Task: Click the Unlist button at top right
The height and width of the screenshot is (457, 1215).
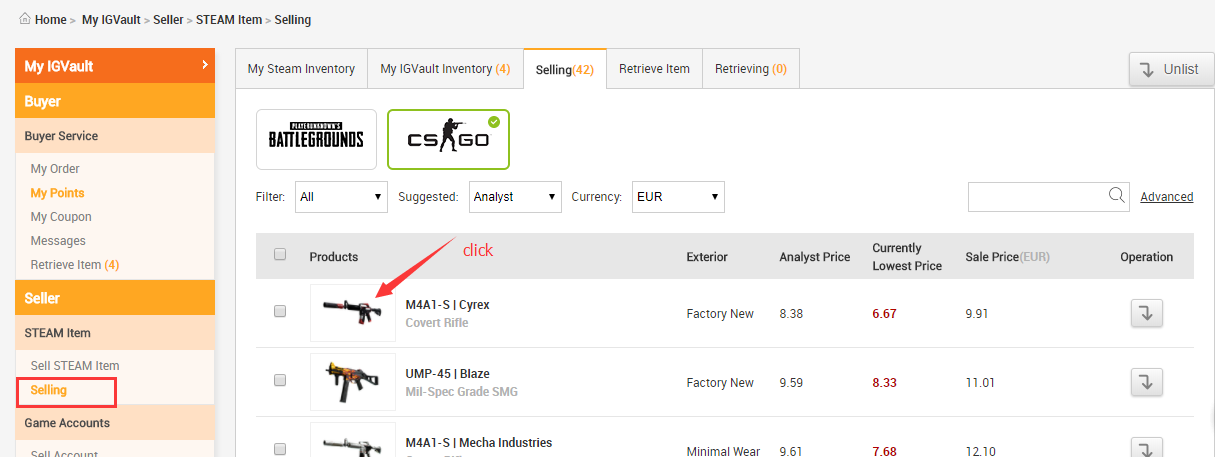Action: point(1171,69)
